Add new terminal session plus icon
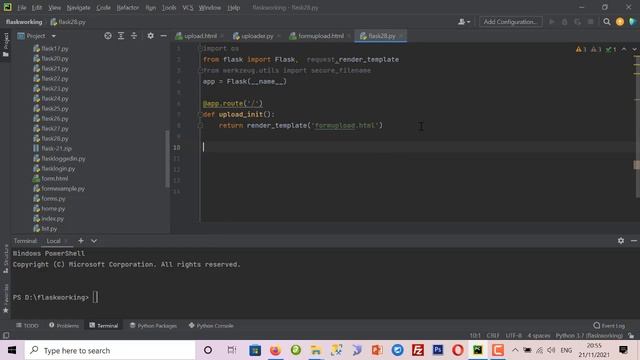The image size is (640, 360). tap(81, 241)
